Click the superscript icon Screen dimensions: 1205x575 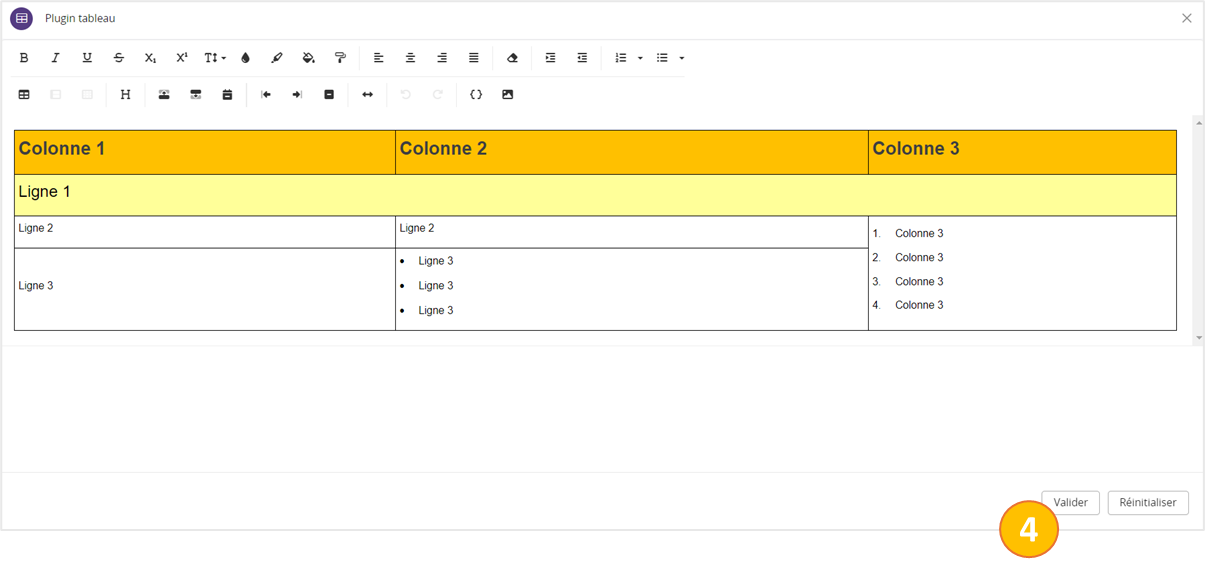(182, 58)
